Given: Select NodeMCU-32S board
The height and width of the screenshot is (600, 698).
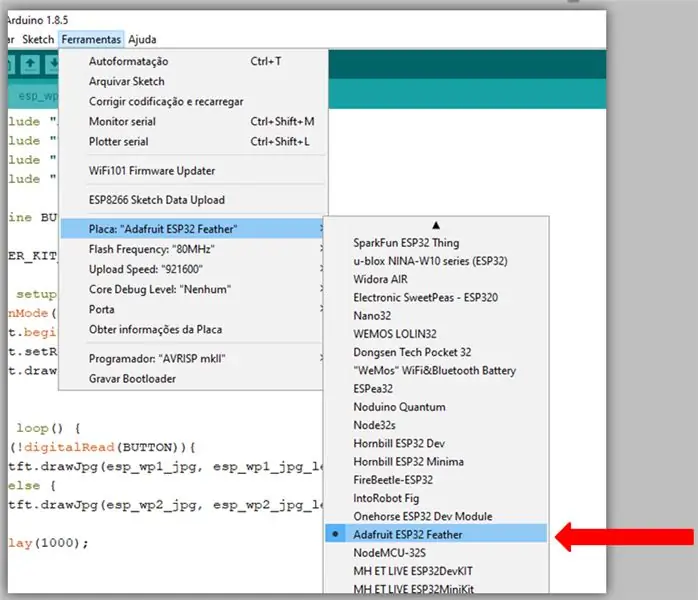Looking at the screenshot, I should tap(436, 553).
